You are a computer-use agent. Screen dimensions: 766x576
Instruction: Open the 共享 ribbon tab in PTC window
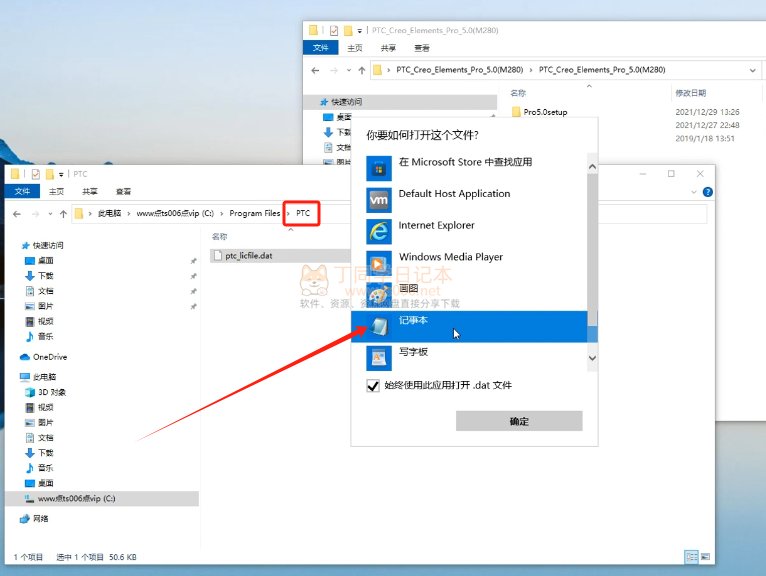point(90,191)
